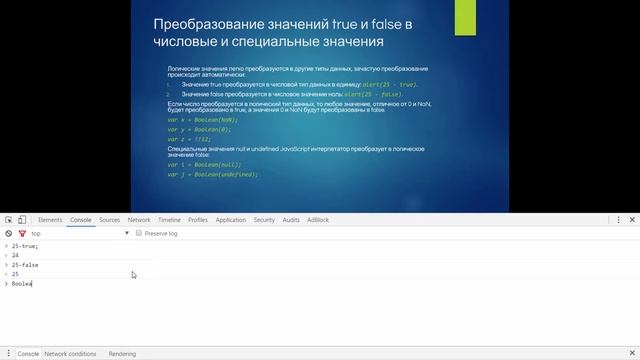Clear the console with the ban icon

pyautogui.click(x=9, y=233)
